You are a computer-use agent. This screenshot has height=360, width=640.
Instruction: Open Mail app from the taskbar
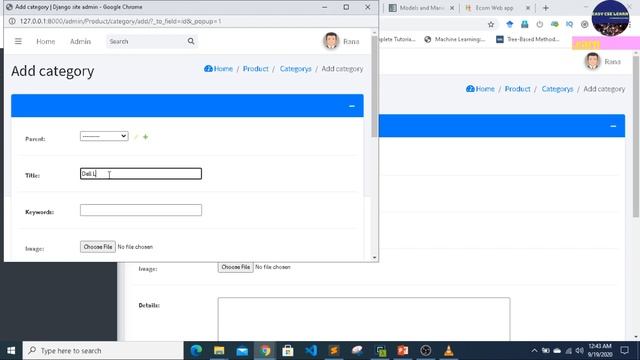click(242, 351)
